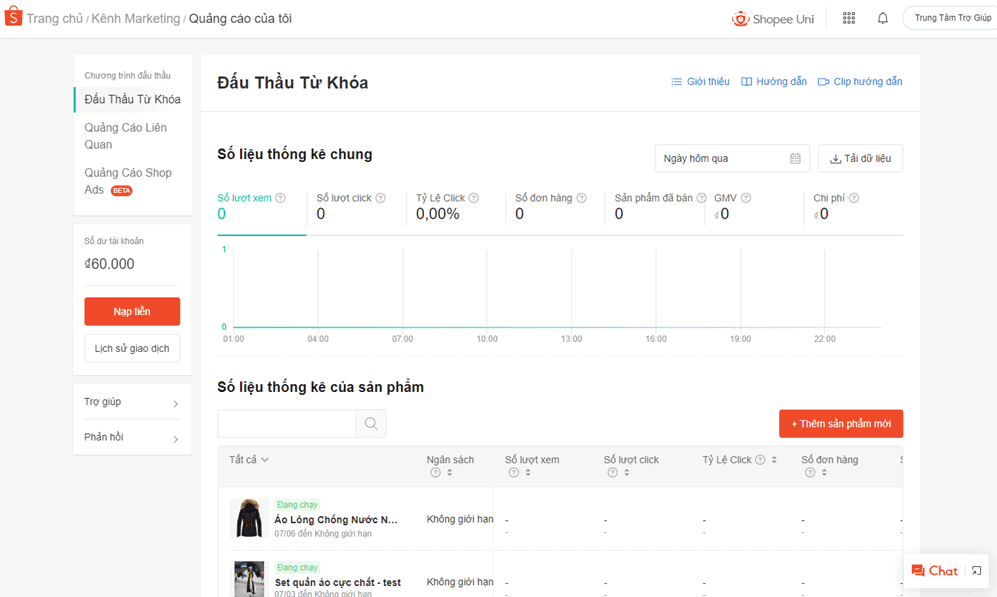Click help icon beside Số lượt click metric
The width and height of the screenshot is (997, 597).
(380, 198)
